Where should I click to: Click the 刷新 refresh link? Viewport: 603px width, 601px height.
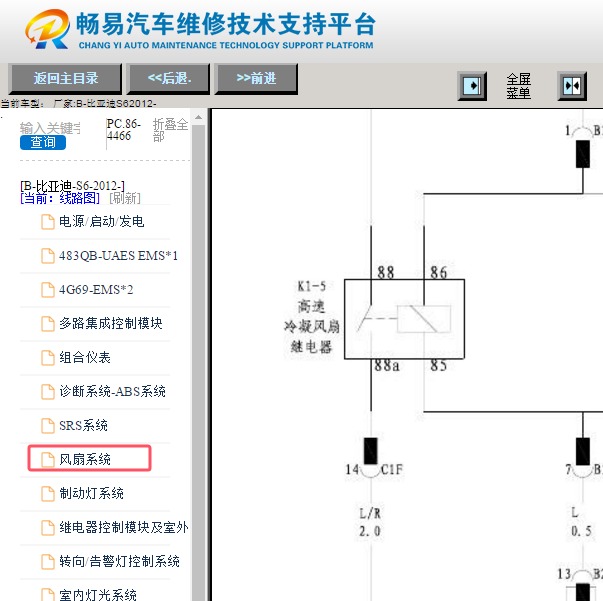[x=125, y=198]
